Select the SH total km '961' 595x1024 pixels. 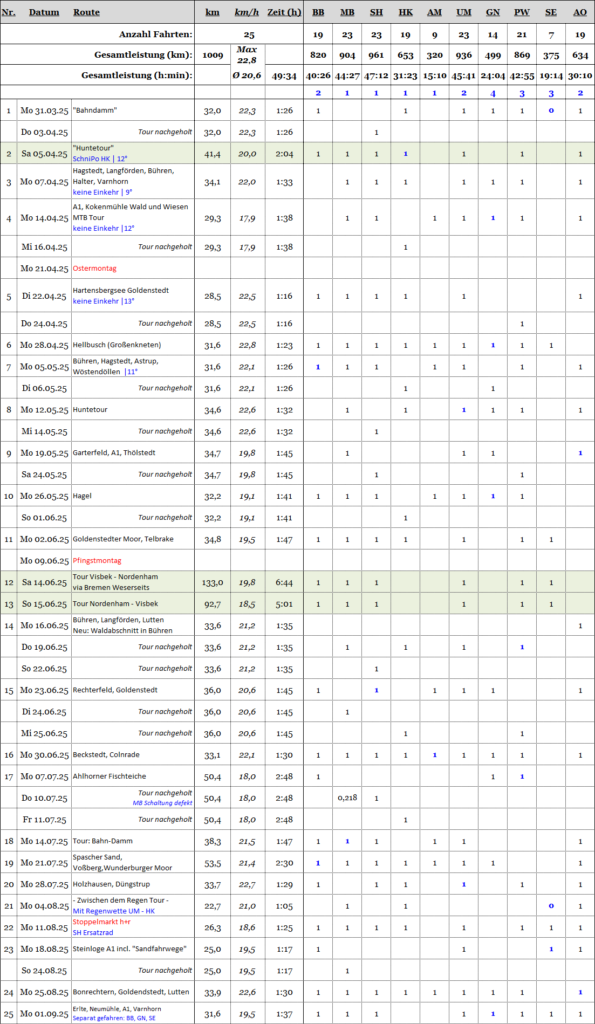377,54
